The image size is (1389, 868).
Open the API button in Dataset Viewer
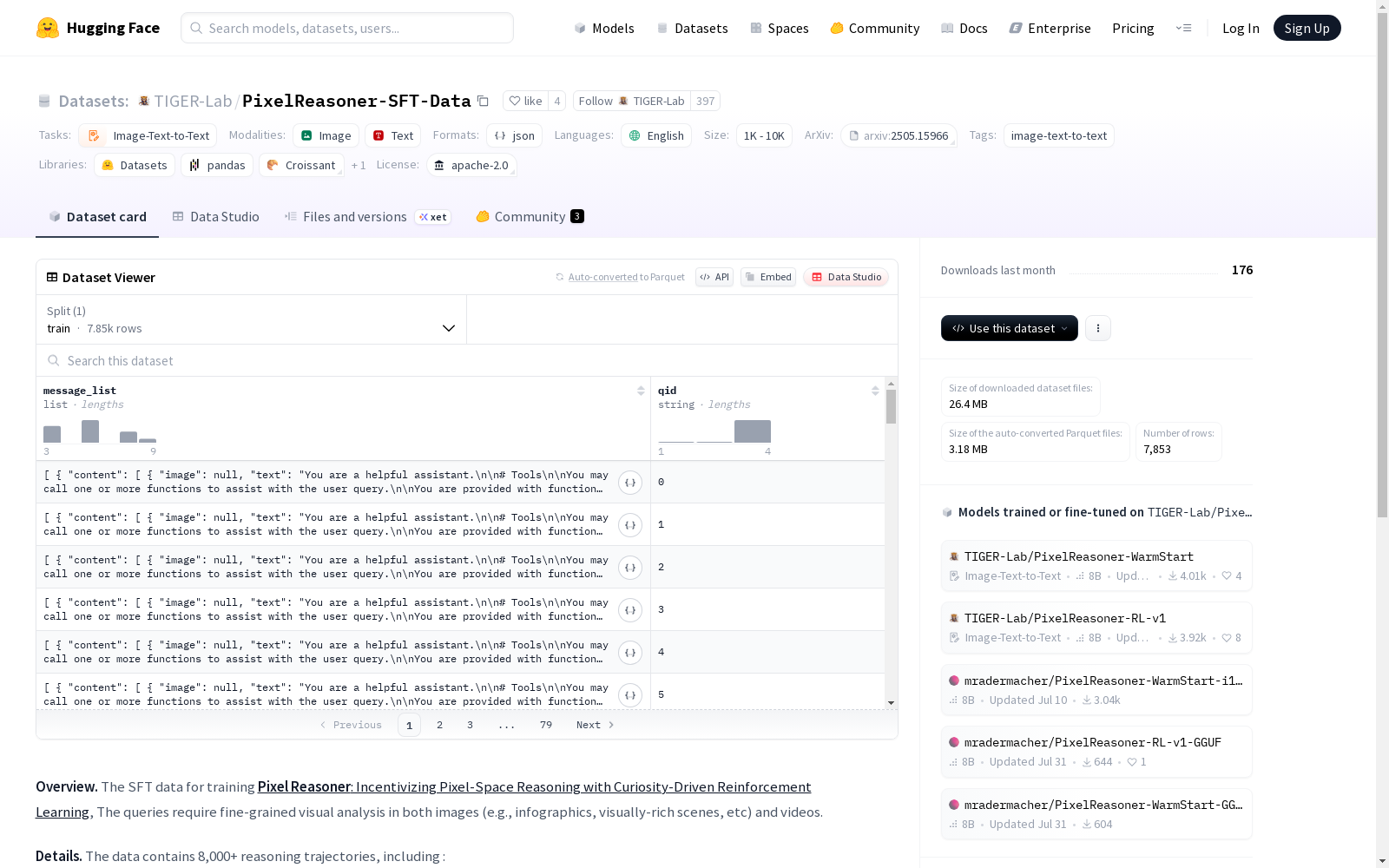pos(714,277)
